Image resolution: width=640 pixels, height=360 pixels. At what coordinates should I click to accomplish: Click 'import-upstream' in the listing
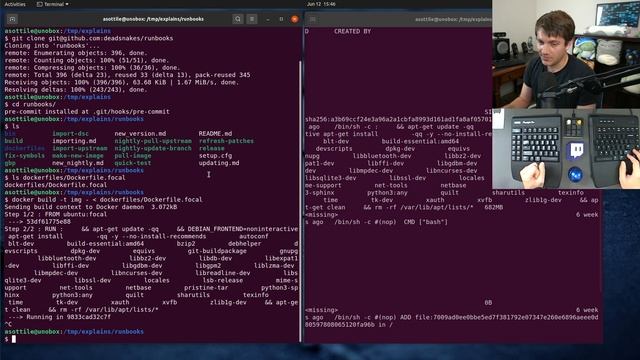(80, 149)
